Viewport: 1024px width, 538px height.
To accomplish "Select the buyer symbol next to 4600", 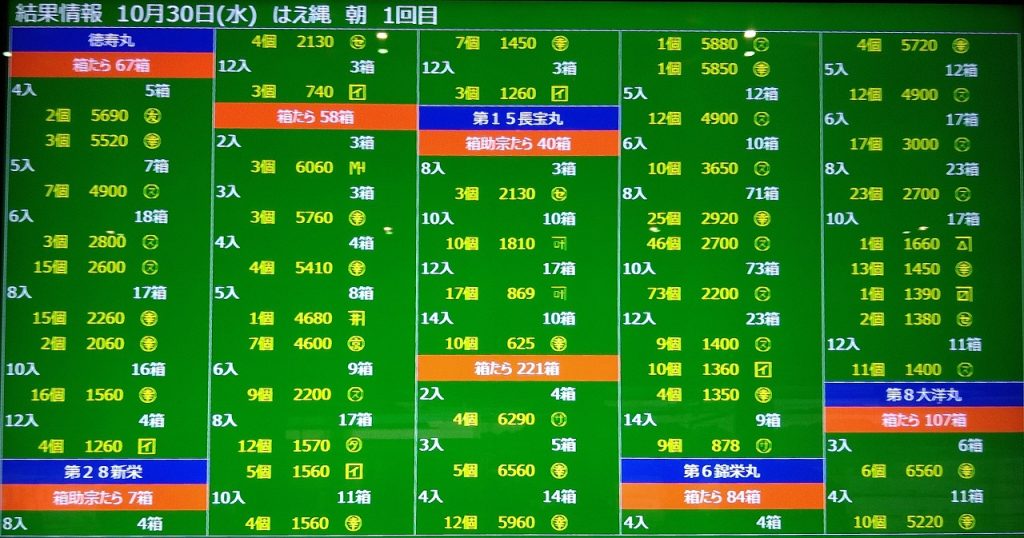I will tap(357, 344).
